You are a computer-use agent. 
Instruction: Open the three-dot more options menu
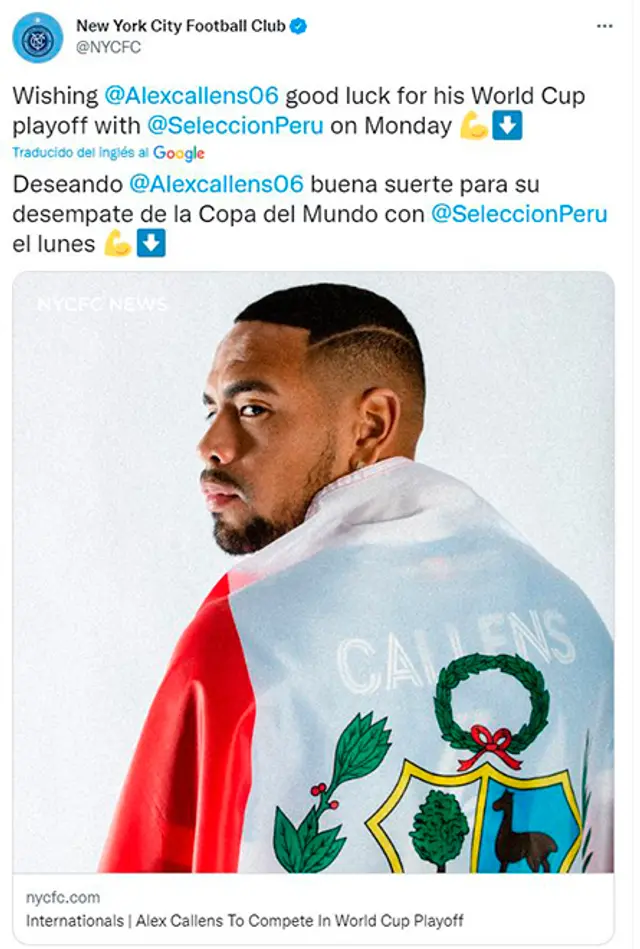pos(604,26)
